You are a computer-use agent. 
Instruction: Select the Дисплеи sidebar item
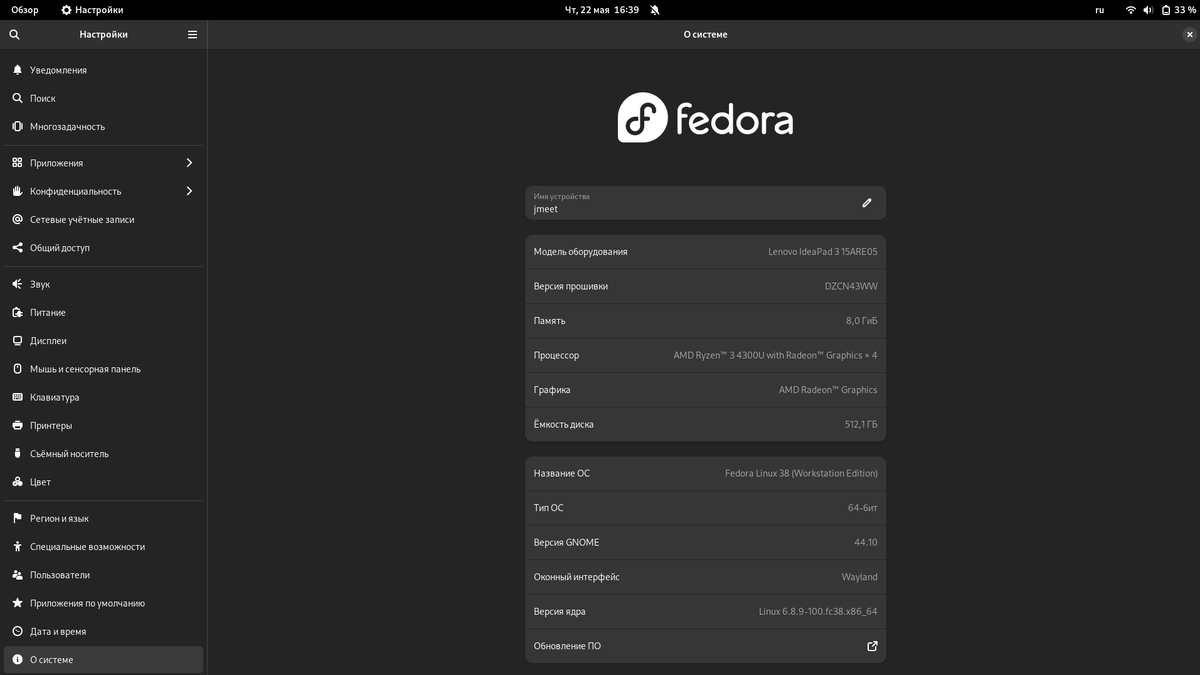[x=104, y=340]
